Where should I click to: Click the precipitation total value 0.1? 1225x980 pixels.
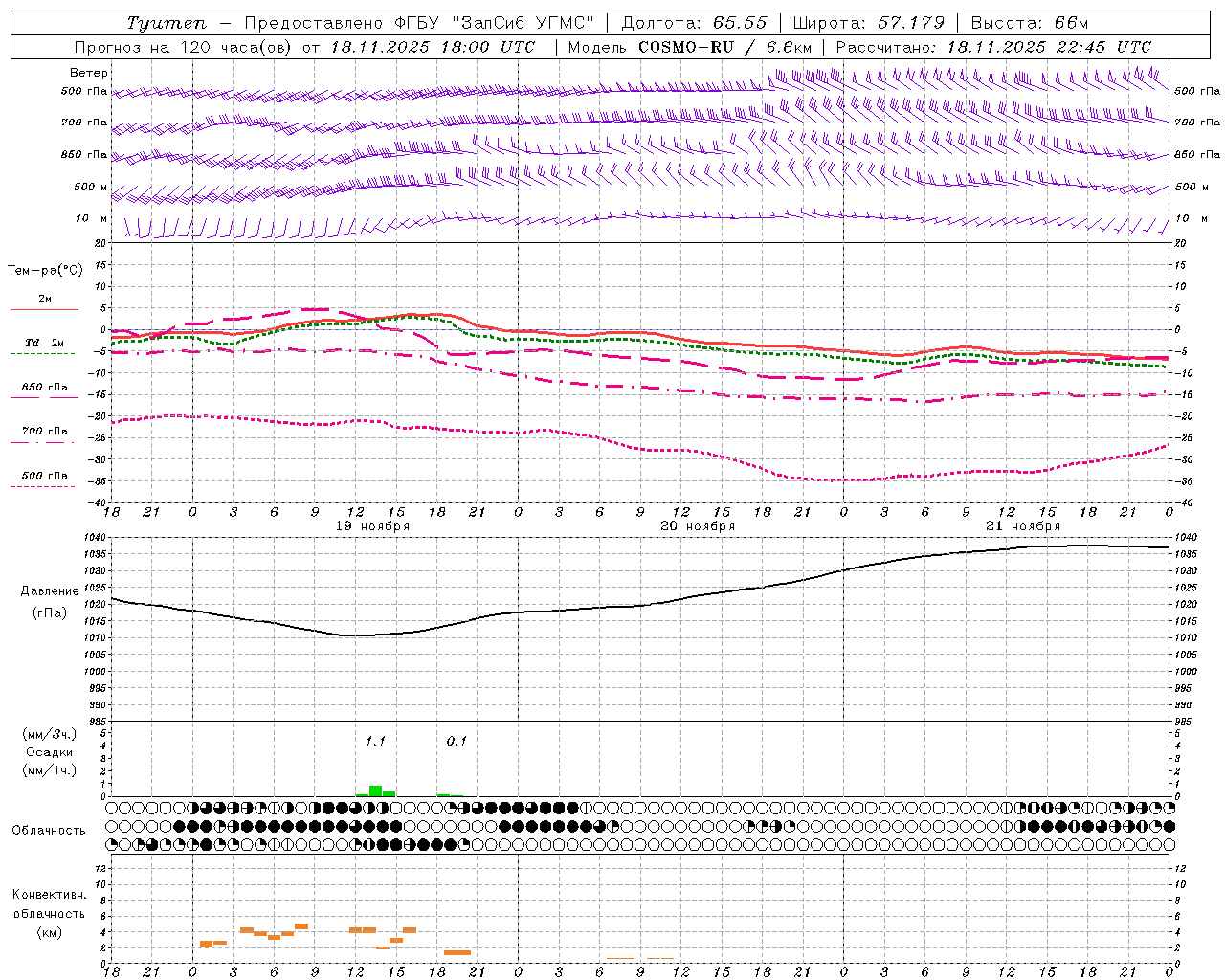[457, 741]
